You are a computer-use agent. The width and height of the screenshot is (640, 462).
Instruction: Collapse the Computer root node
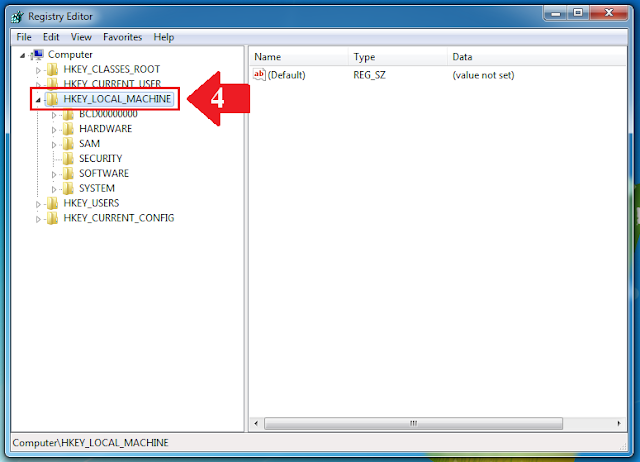(22, 56)
